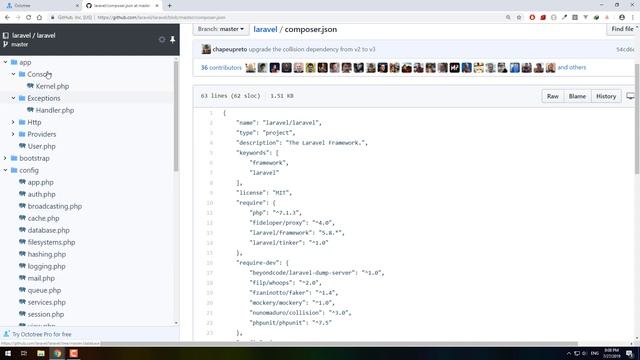
Task: View file History
Action: pos(606,96)
